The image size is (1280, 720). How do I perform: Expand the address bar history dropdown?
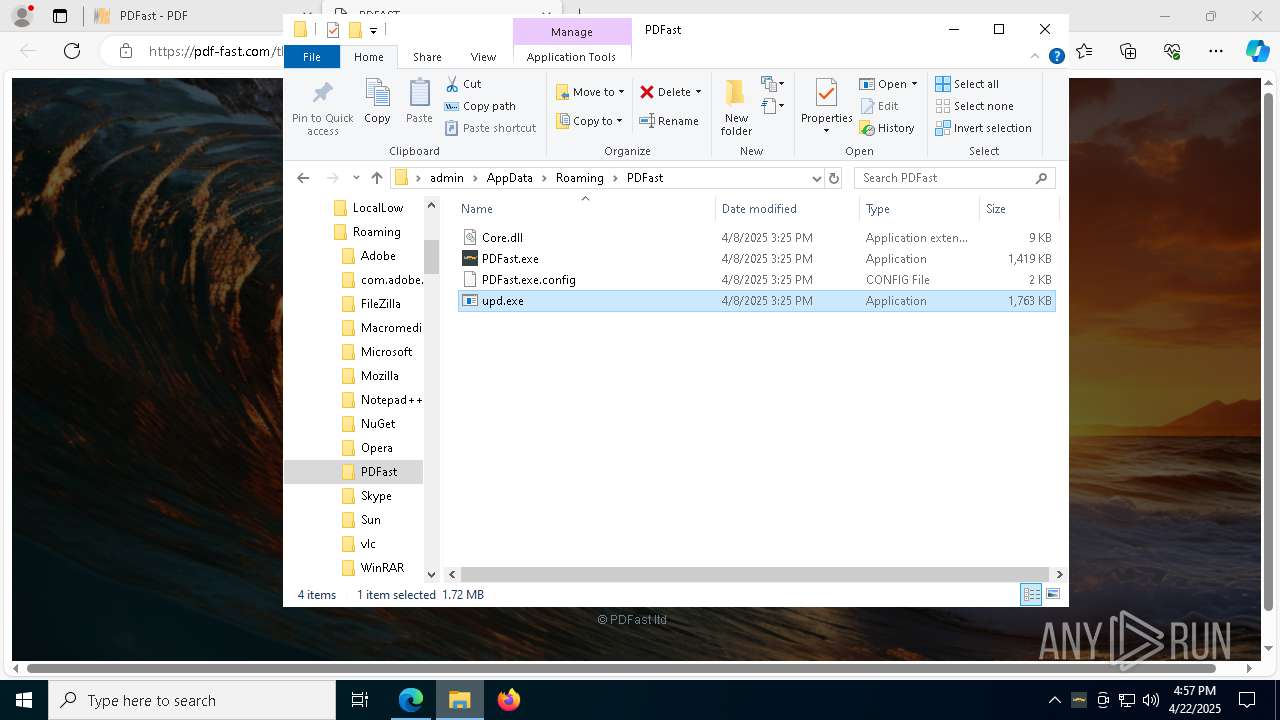pos(817,178)
